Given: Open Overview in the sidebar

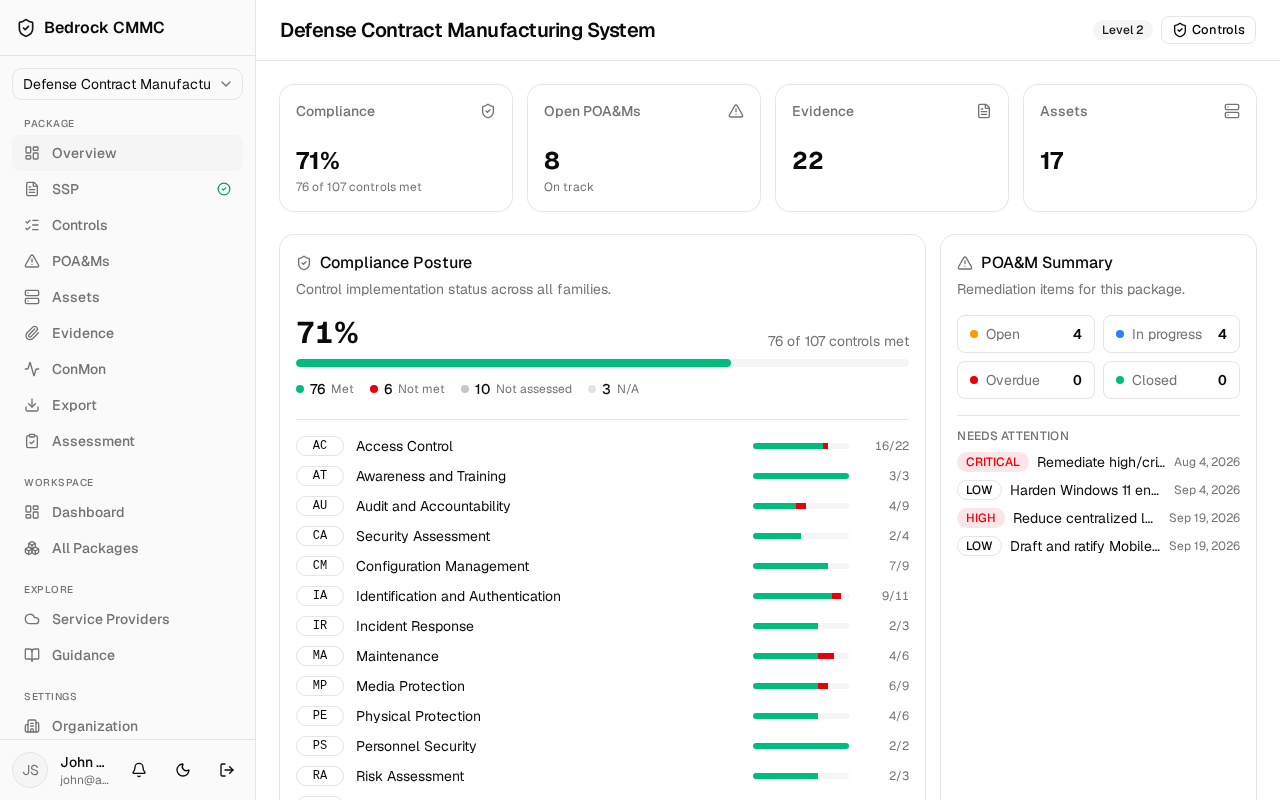Looking at the screenshot, I should point(127,153).
